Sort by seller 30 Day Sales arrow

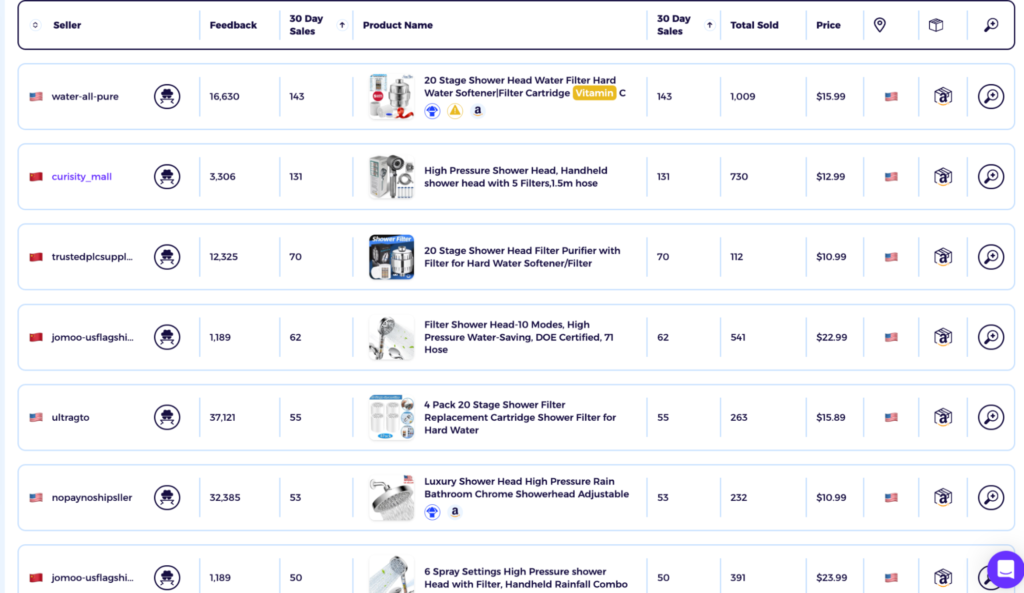click(x=342, y=25)
